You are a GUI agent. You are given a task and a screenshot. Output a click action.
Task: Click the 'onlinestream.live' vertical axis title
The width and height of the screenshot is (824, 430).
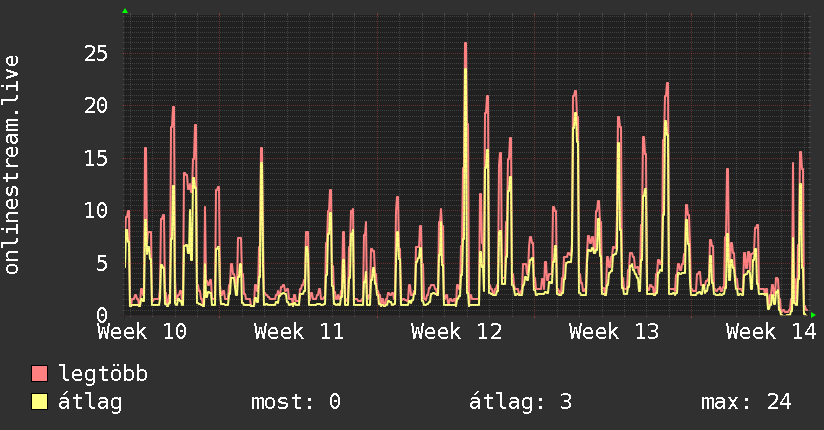(x=11, y=165)
